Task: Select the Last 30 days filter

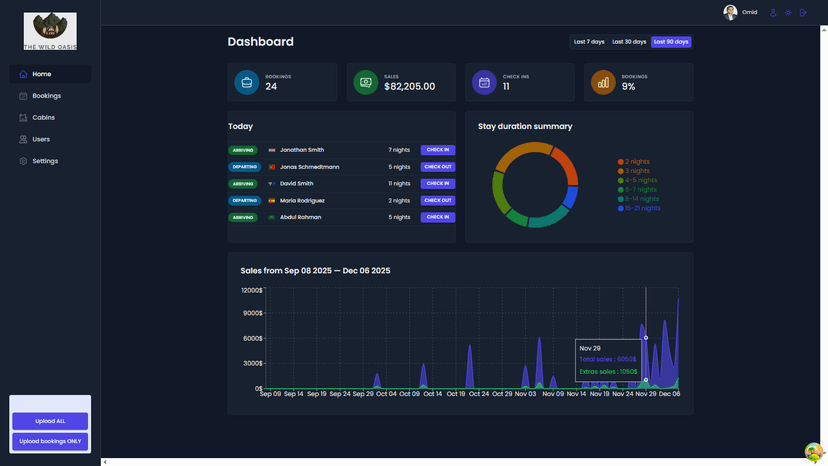Action: pyautogui.click(x=629, y=42)
